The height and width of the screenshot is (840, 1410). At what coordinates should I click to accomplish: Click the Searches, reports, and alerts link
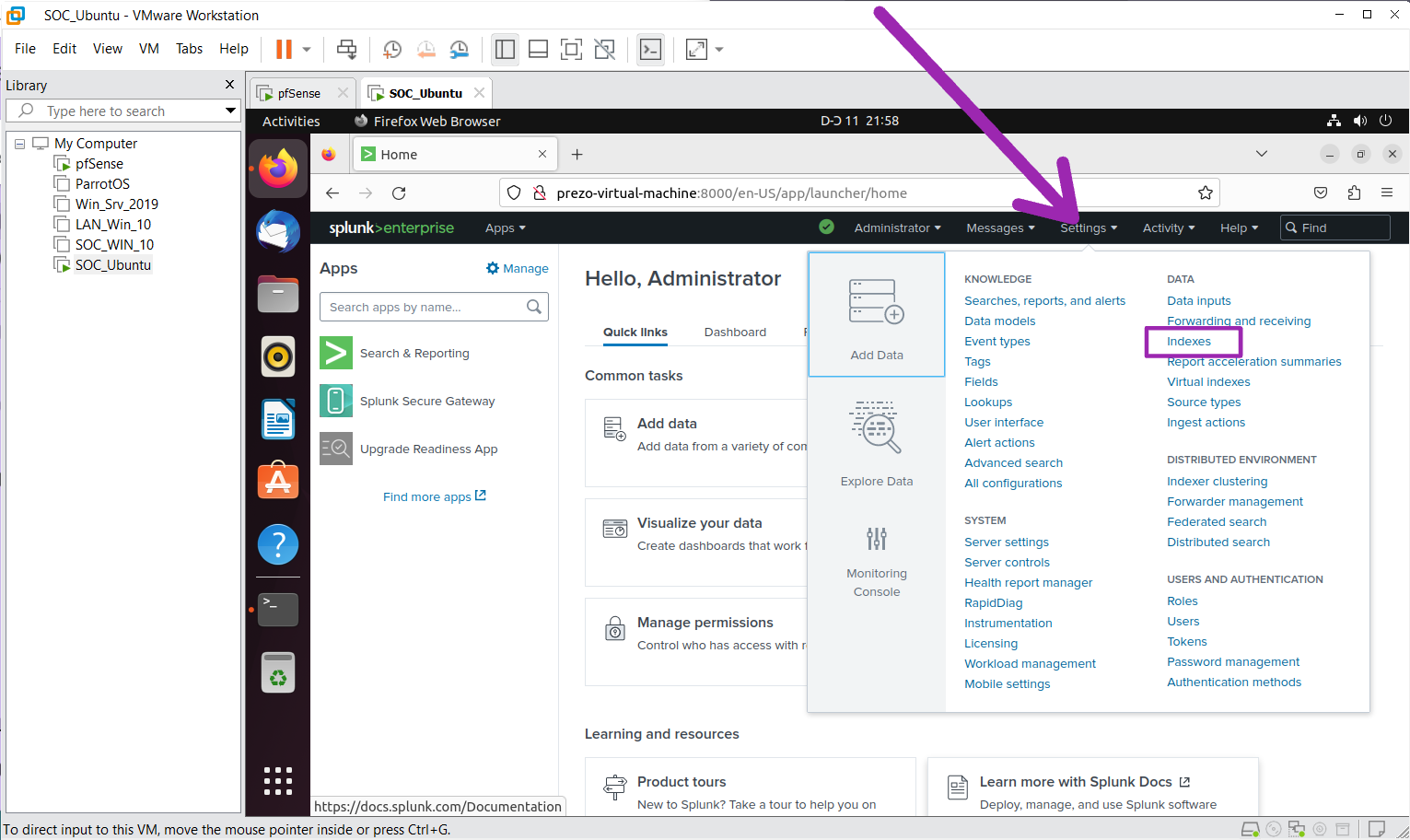(x=1044, y=301)
